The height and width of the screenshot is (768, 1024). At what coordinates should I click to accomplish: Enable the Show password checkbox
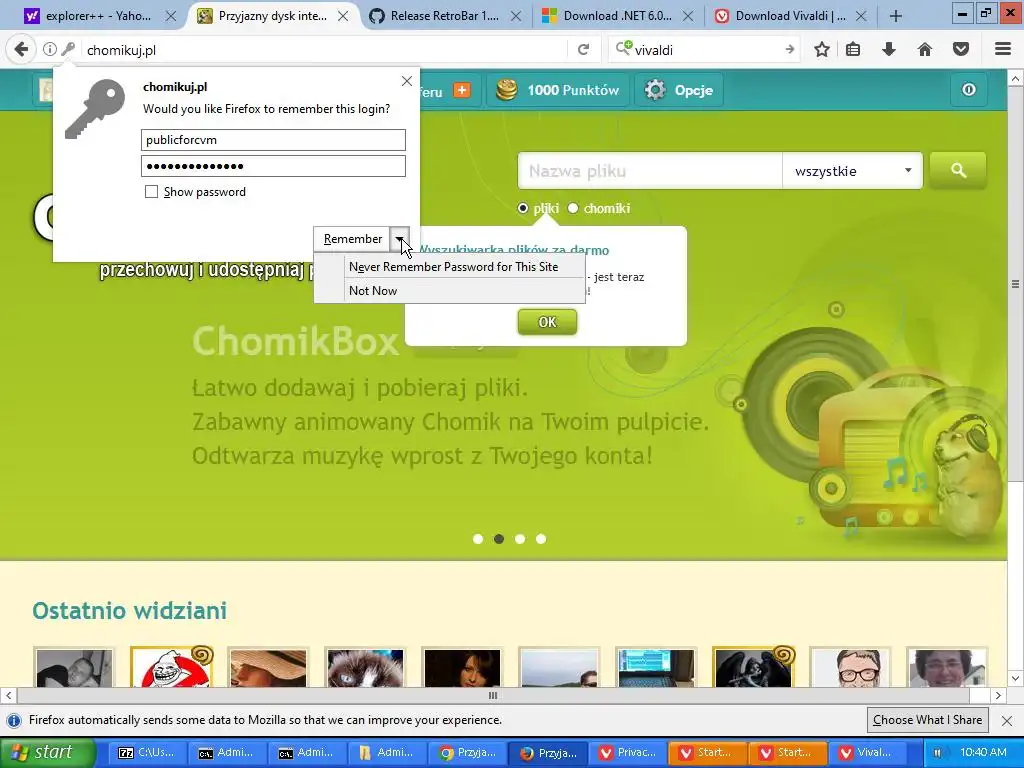pyautogui.click(x=152, y=191)
